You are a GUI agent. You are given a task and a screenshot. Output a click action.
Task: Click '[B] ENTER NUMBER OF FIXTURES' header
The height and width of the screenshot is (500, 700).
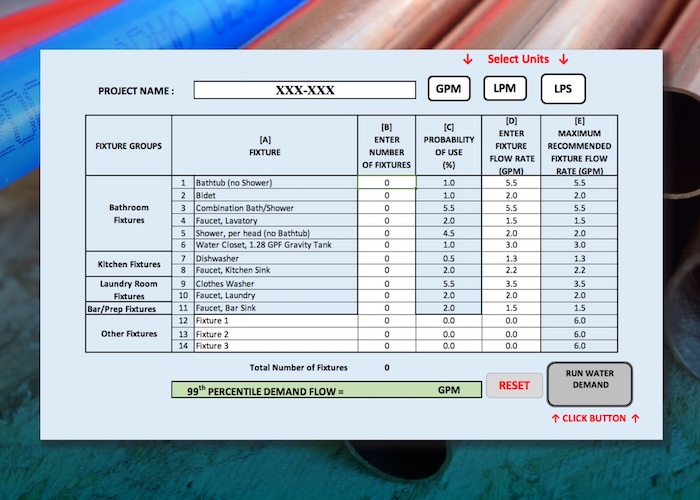coord(387,146)
